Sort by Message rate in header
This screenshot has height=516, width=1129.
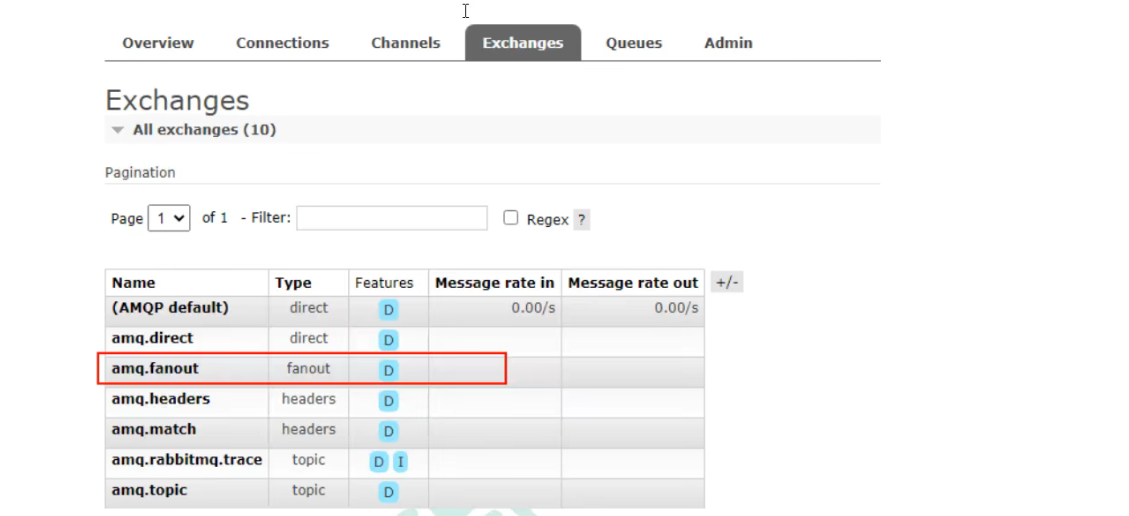tap(495, 283)
